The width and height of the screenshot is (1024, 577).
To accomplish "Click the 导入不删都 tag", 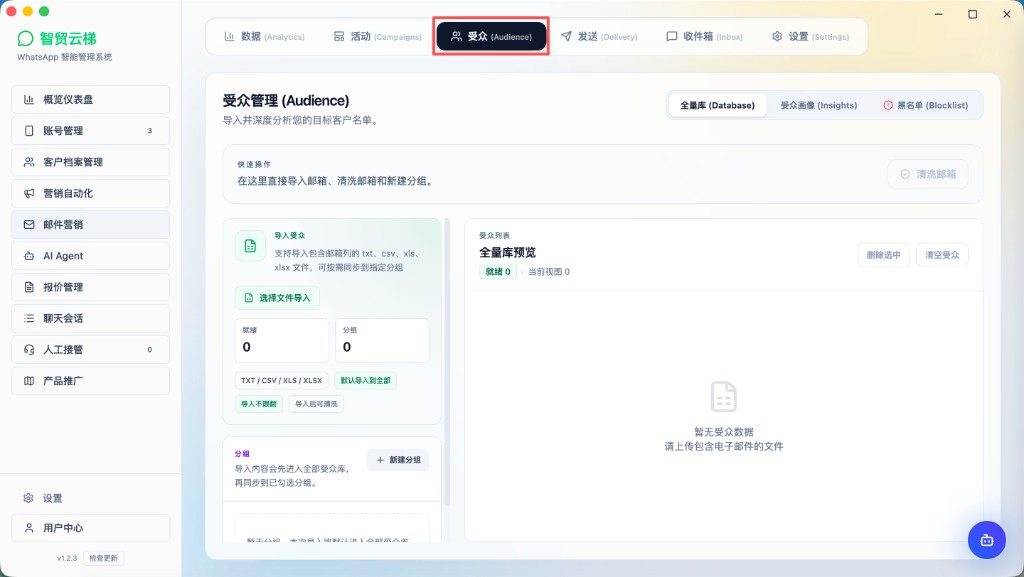I will (259, 404).
